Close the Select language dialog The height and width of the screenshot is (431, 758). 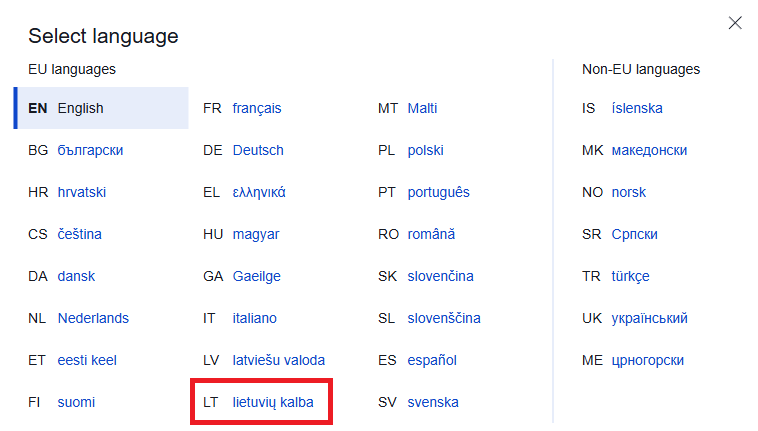735,23
